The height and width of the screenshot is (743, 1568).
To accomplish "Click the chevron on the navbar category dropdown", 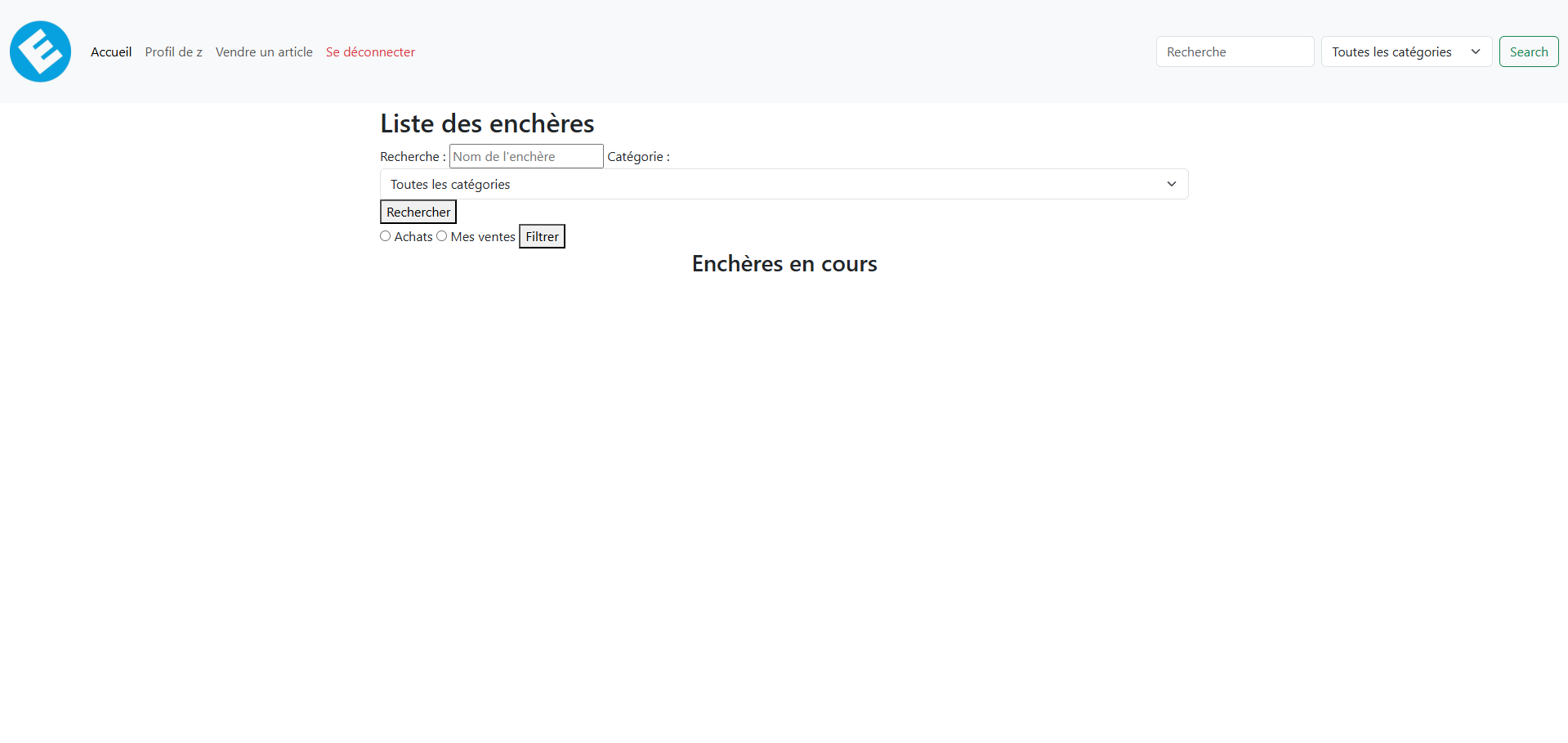I will point(1475,51).
